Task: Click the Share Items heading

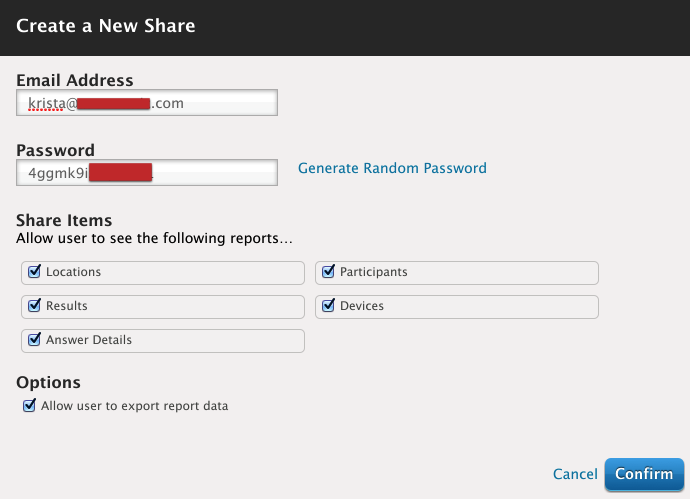Action: (64, 220)
